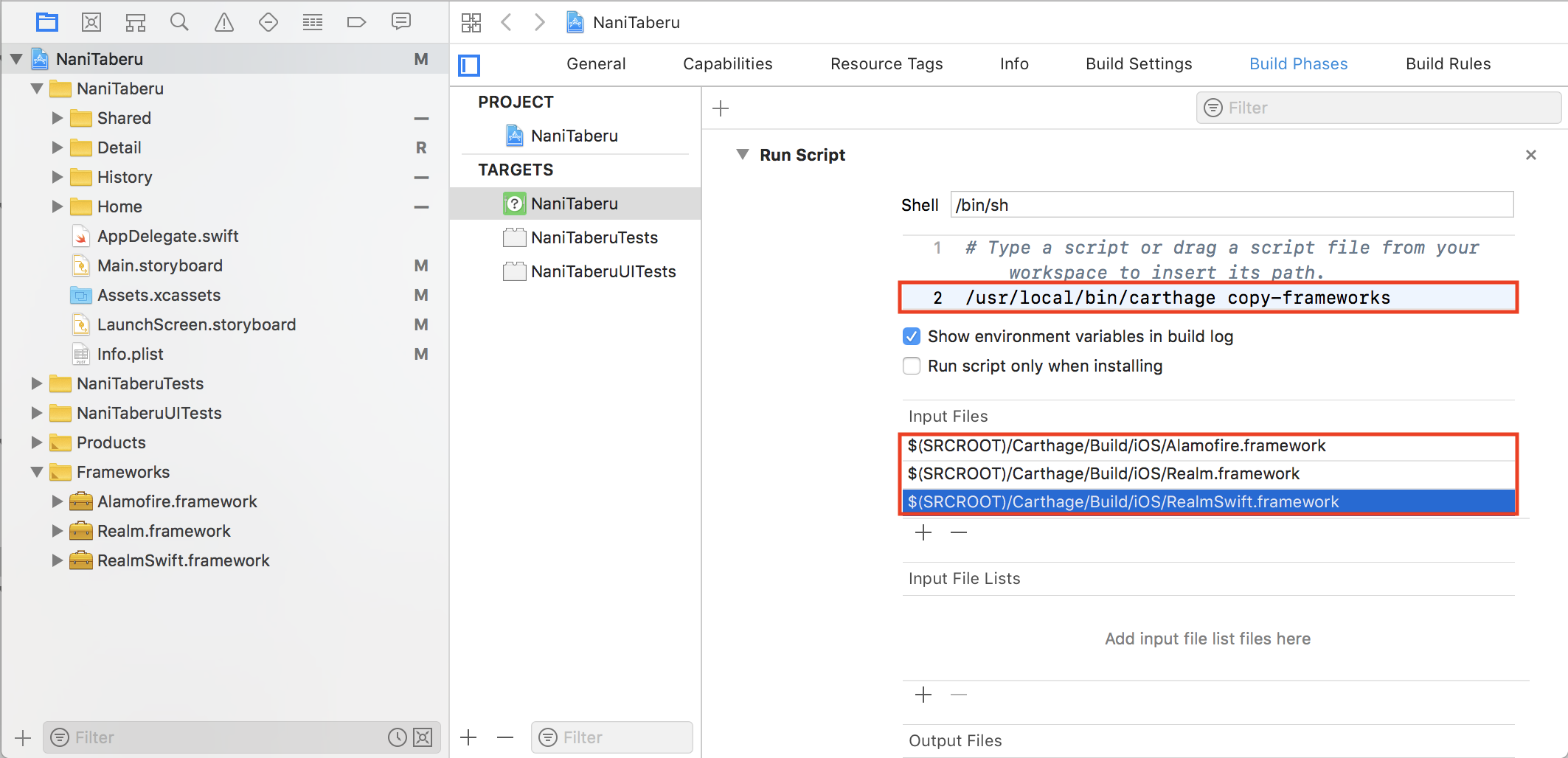Open Main.storyboard file
Image resolution: width=1568 pixels, height=758 pixels.
(x=160, y=265)
